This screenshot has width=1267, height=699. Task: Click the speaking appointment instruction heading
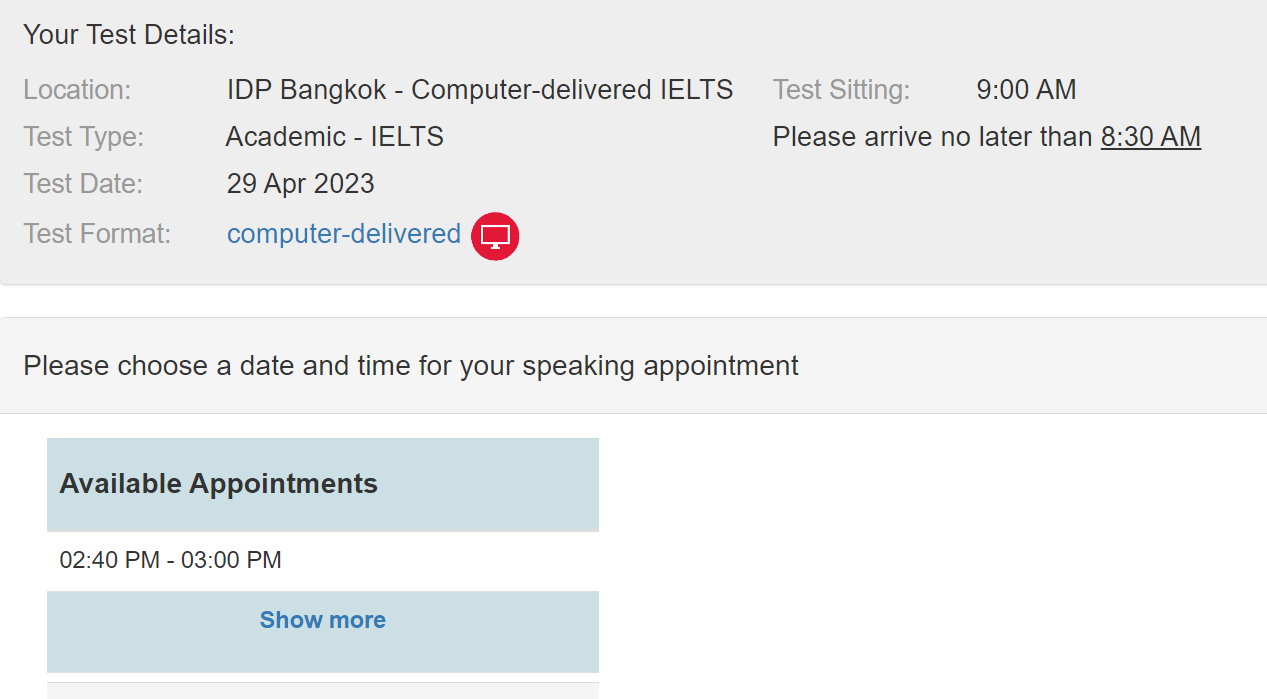click(411, 366)
